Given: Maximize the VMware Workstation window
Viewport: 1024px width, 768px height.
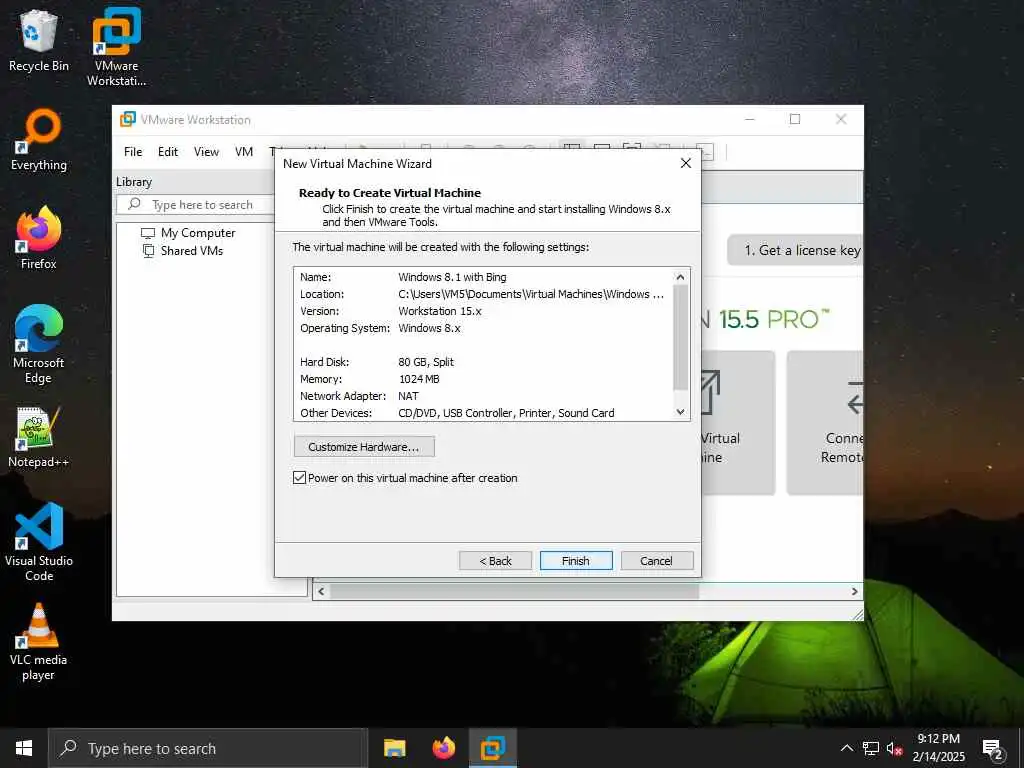Looking at the screenshot, I should pos(795,119).
